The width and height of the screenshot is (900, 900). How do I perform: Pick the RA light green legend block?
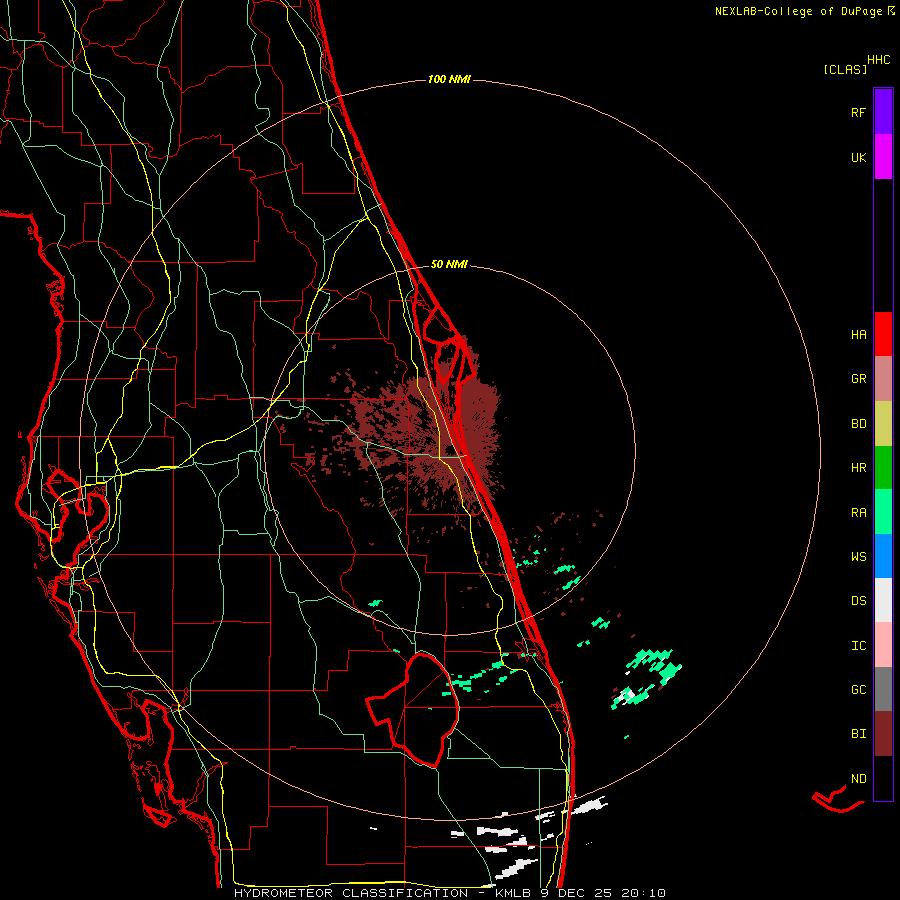883,512
